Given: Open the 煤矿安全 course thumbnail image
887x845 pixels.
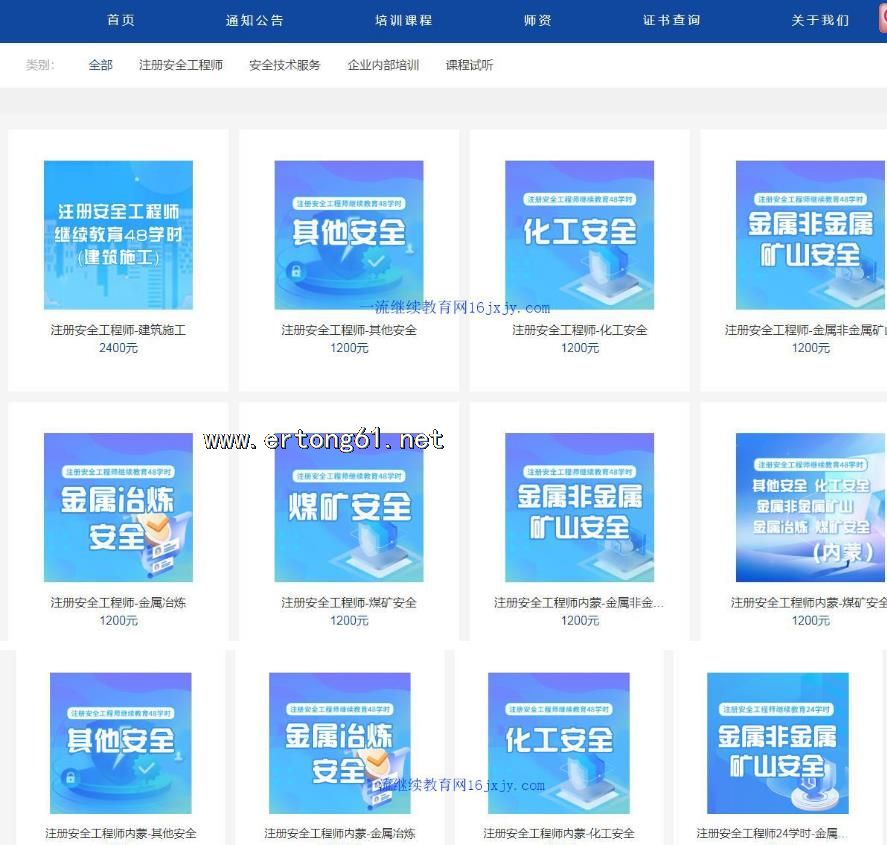Looking at the screenshot, I should coord(349,507).
